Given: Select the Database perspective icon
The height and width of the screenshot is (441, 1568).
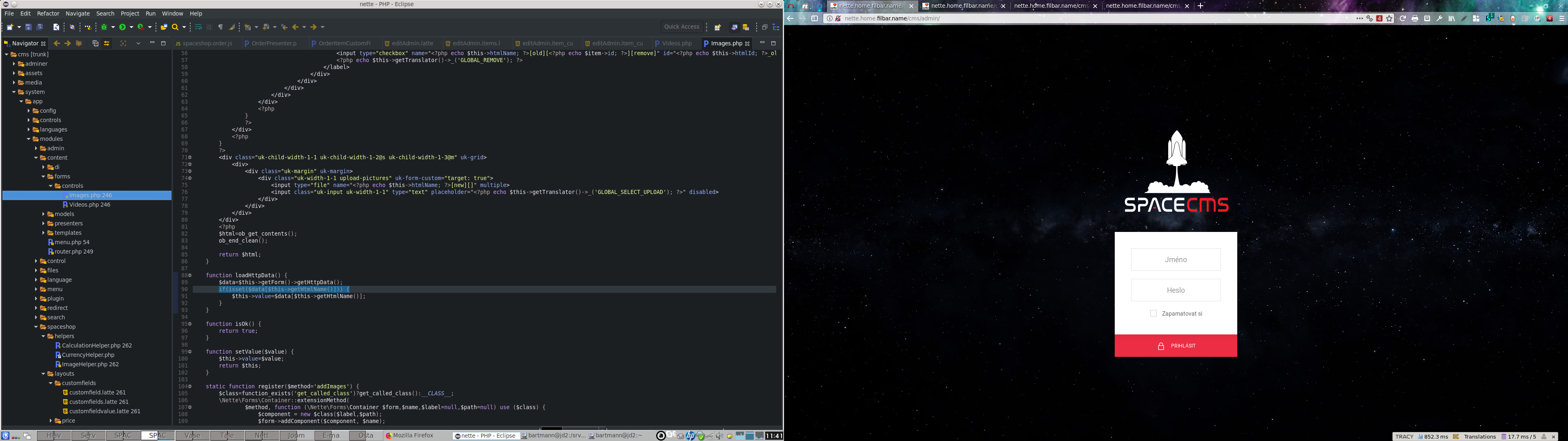Looking at the screenshot, I should tap(746, 27).
